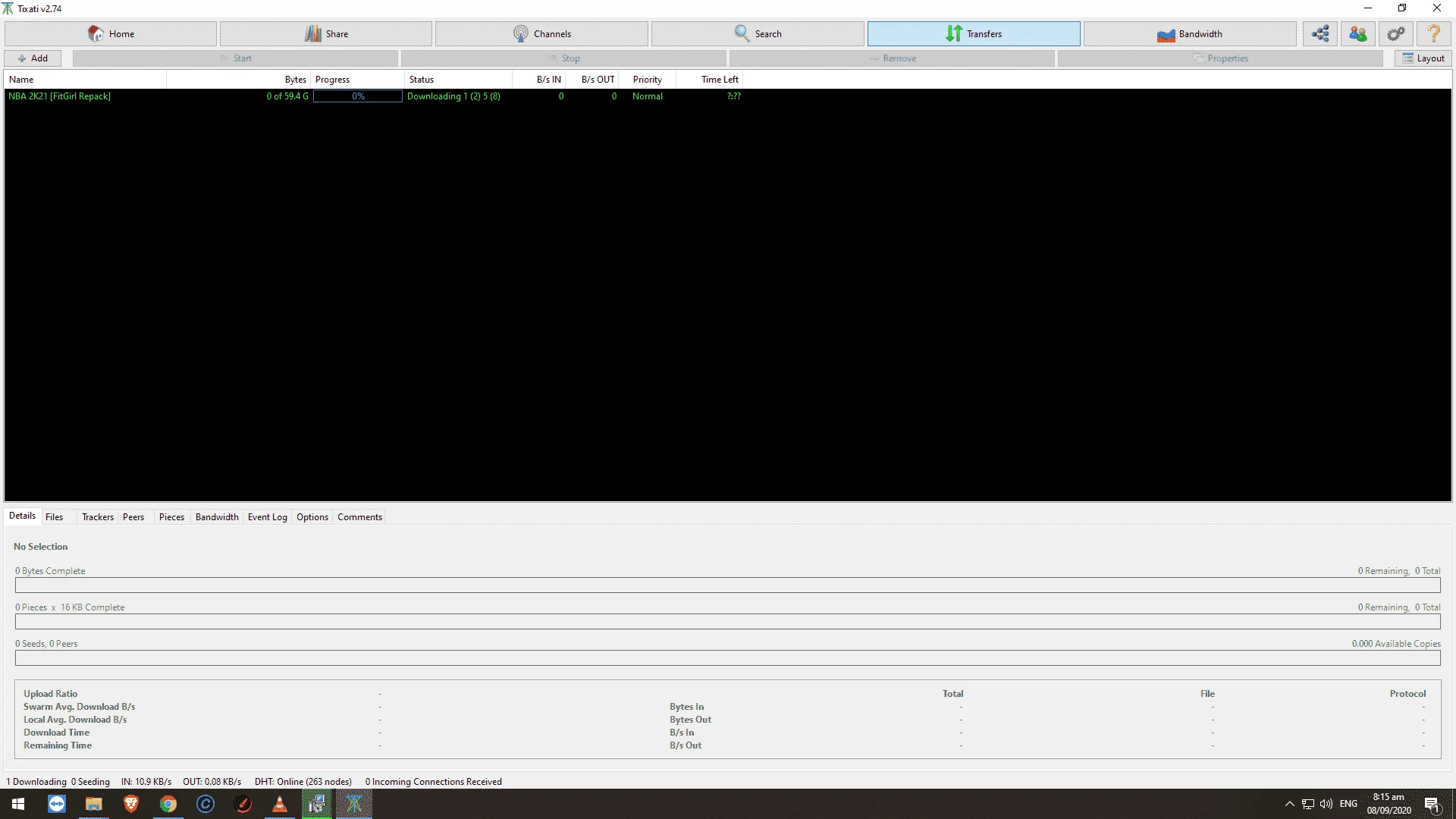Sort by the Progress column header

tap(358, 80)
